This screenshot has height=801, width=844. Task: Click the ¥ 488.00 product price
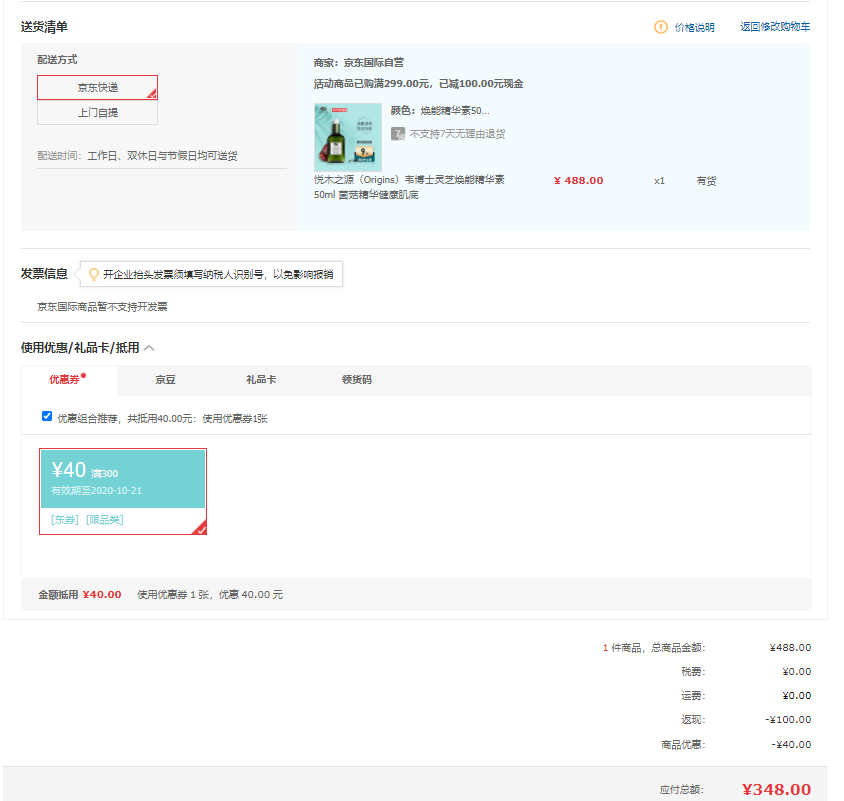click(579, 181)
